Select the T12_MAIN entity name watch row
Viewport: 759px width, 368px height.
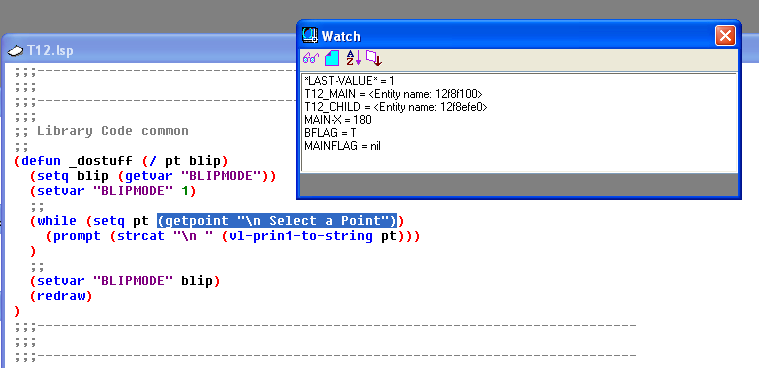393,93
